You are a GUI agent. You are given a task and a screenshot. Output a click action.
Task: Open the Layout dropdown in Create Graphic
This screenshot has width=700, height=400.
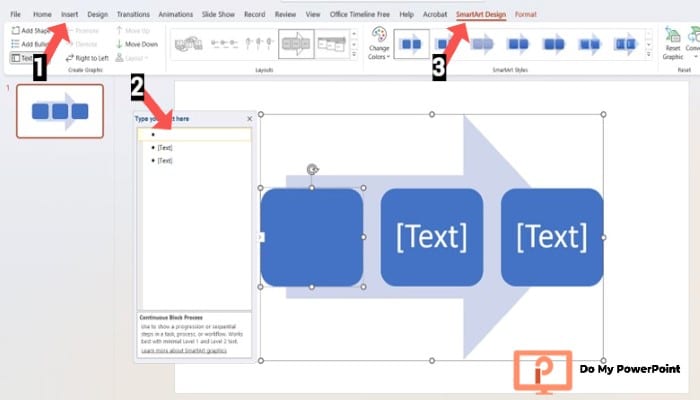tap(132, 58)
